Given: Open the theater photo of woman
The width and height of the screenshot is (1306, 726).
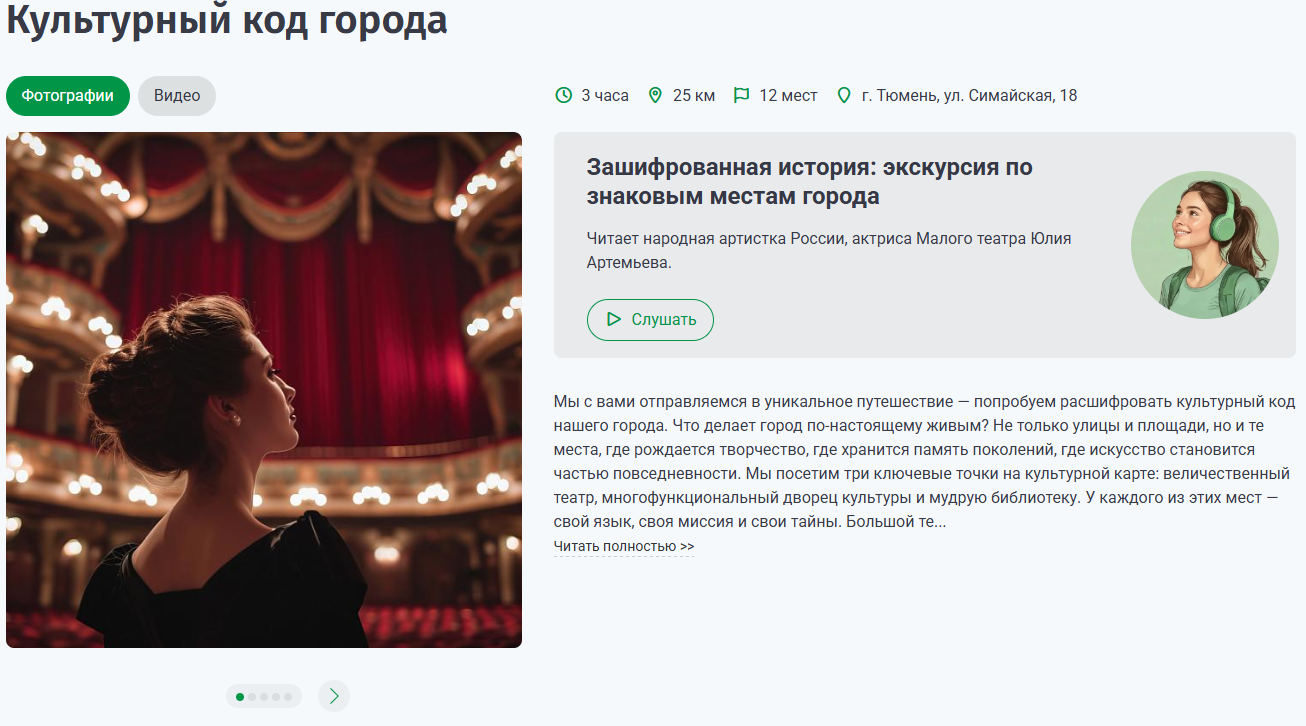Looking at the screenshot, I should pos(264,390).
